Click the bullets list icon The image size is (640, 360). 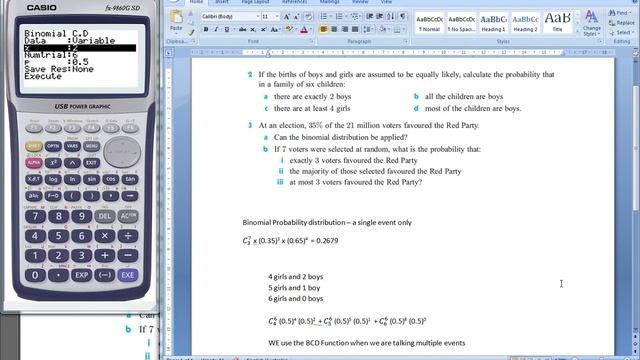click(x=324, y=16)
